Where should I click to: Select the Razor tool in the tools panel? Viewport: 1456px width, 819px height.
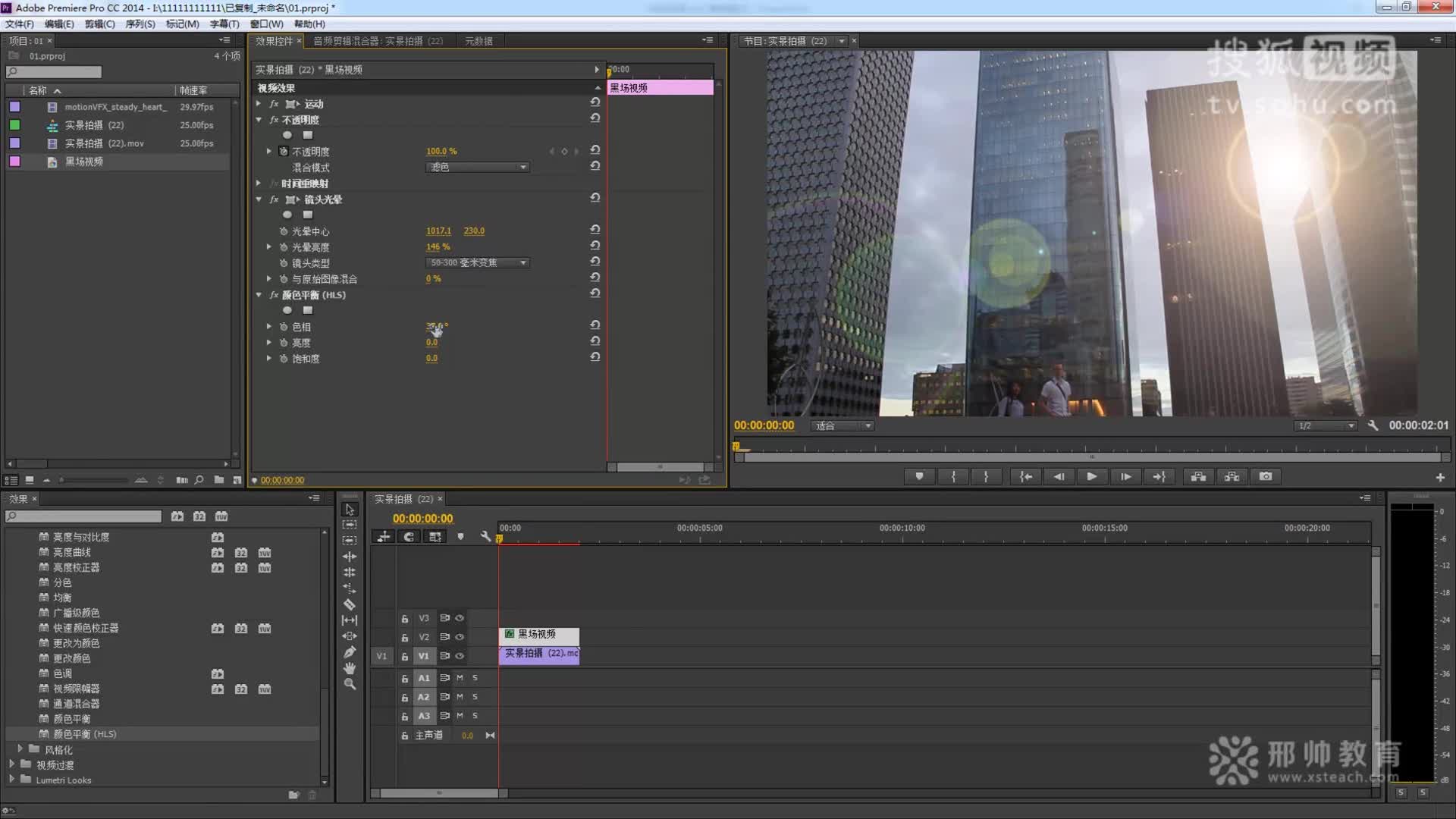350,604
